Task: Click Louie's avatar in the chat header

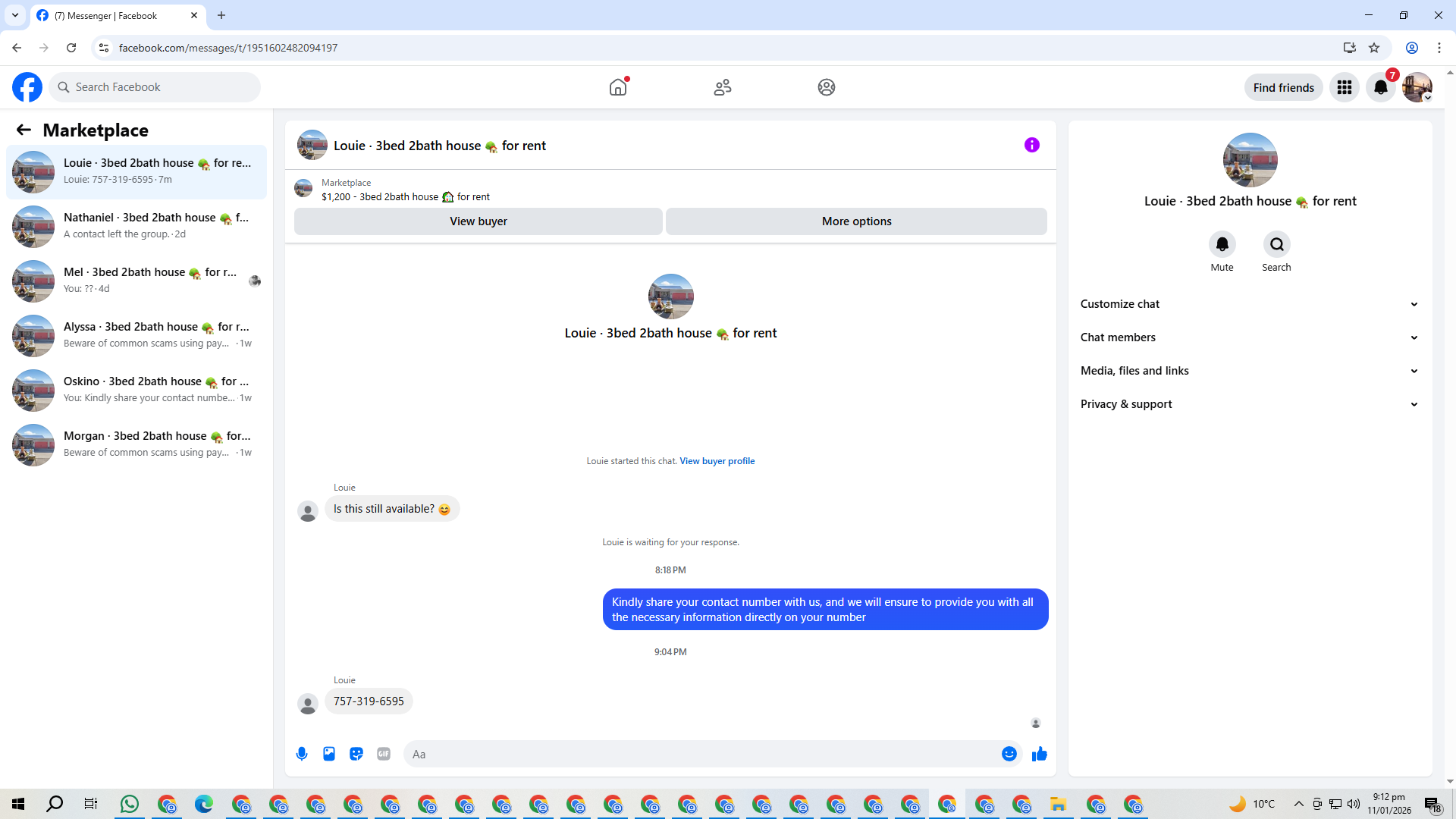Action: pyautogui.click(x=312, y=145)
